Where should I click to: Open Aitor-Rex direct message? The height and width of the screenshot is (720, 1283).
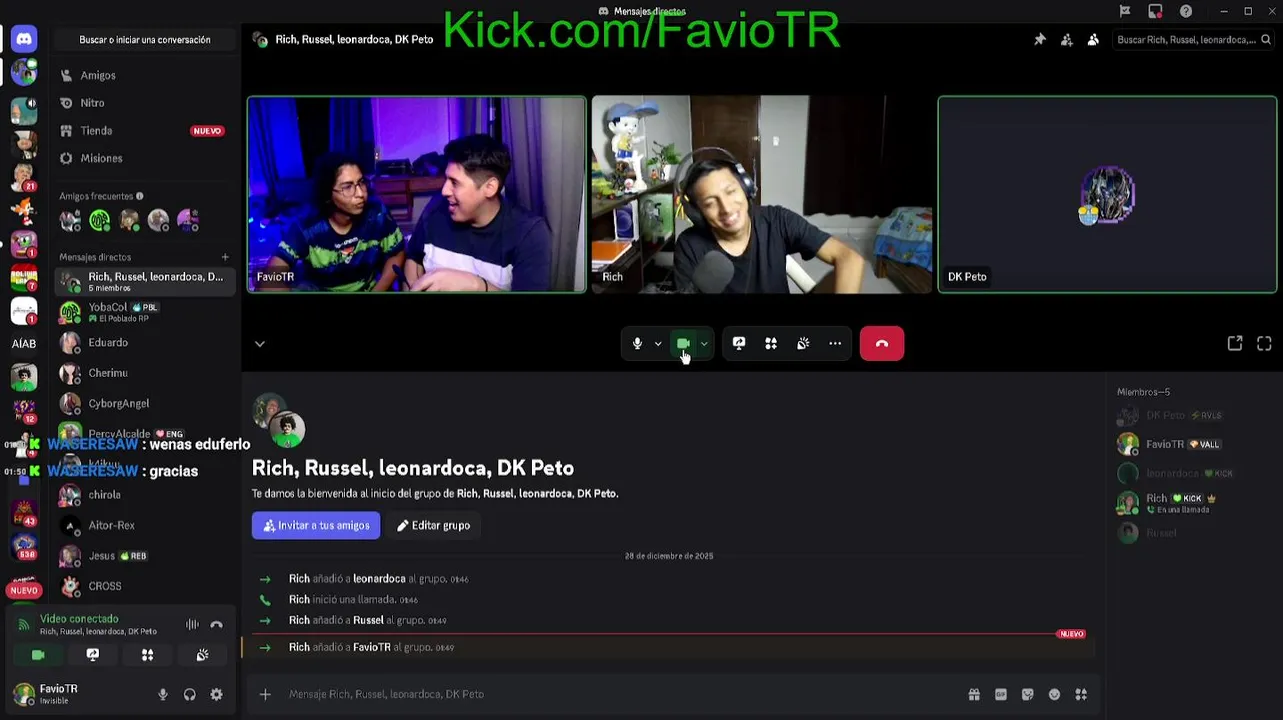click(144, 525)
